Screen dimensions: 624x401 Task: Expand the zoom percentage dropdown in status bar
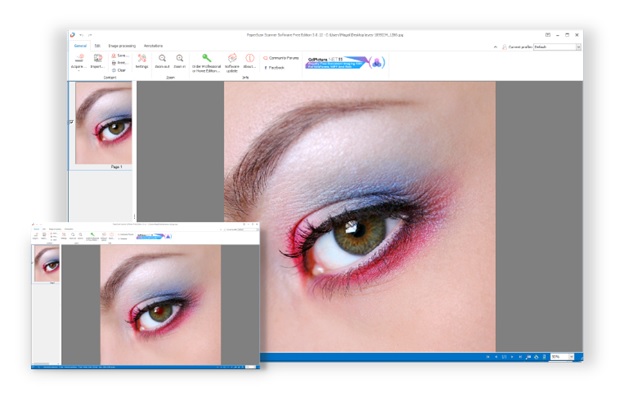tap(572, 356)
